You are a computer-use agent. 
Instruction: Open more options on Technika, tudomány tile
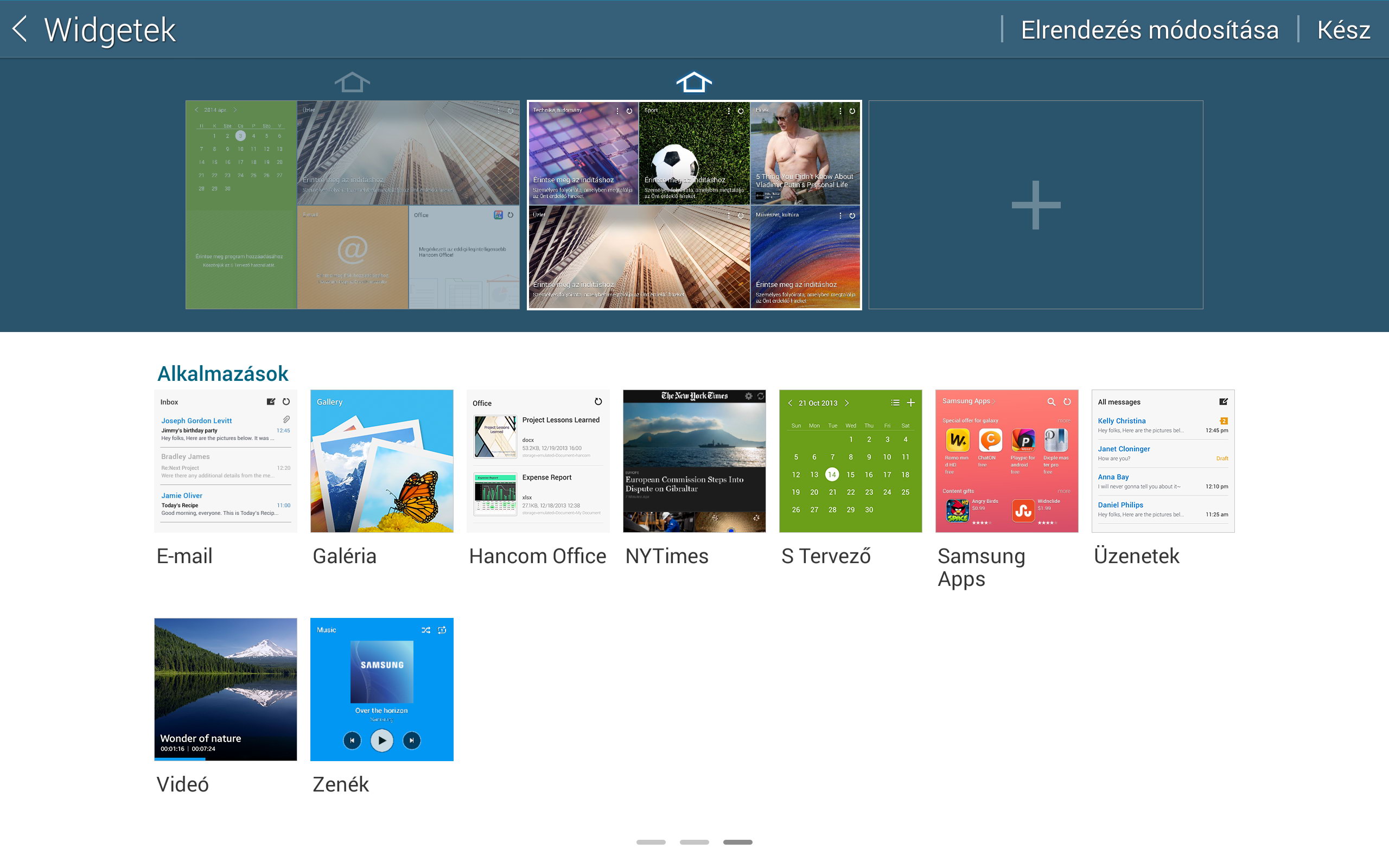pyautogui.click(x=617, y=111)
